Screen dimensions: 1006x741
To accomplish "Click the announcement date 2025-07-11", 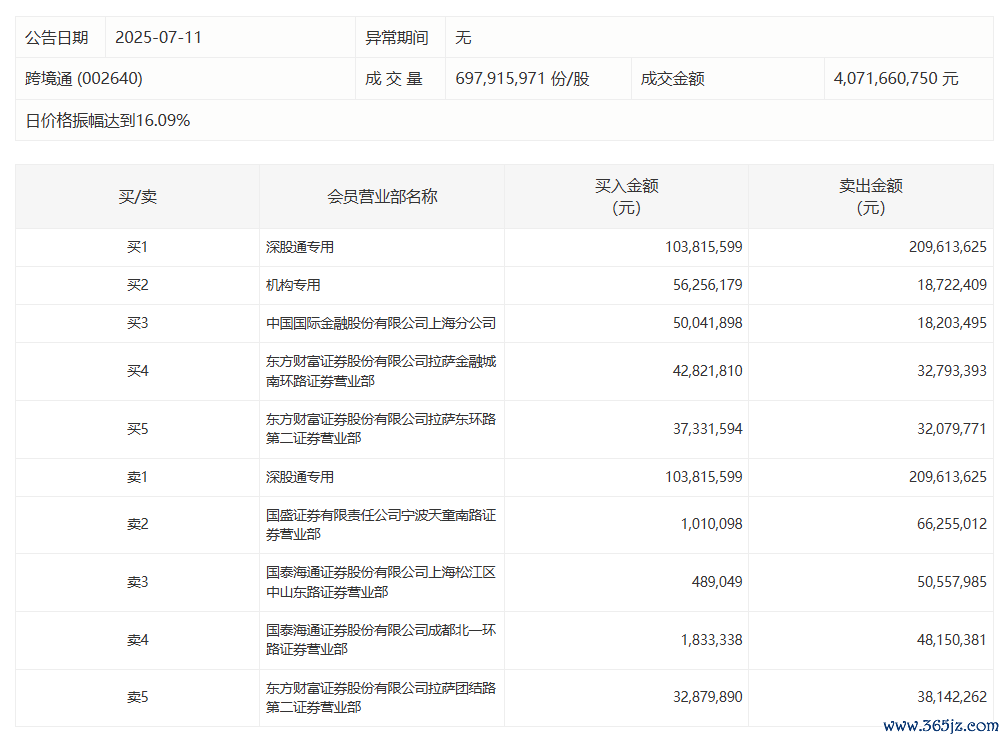I will 158,38.
